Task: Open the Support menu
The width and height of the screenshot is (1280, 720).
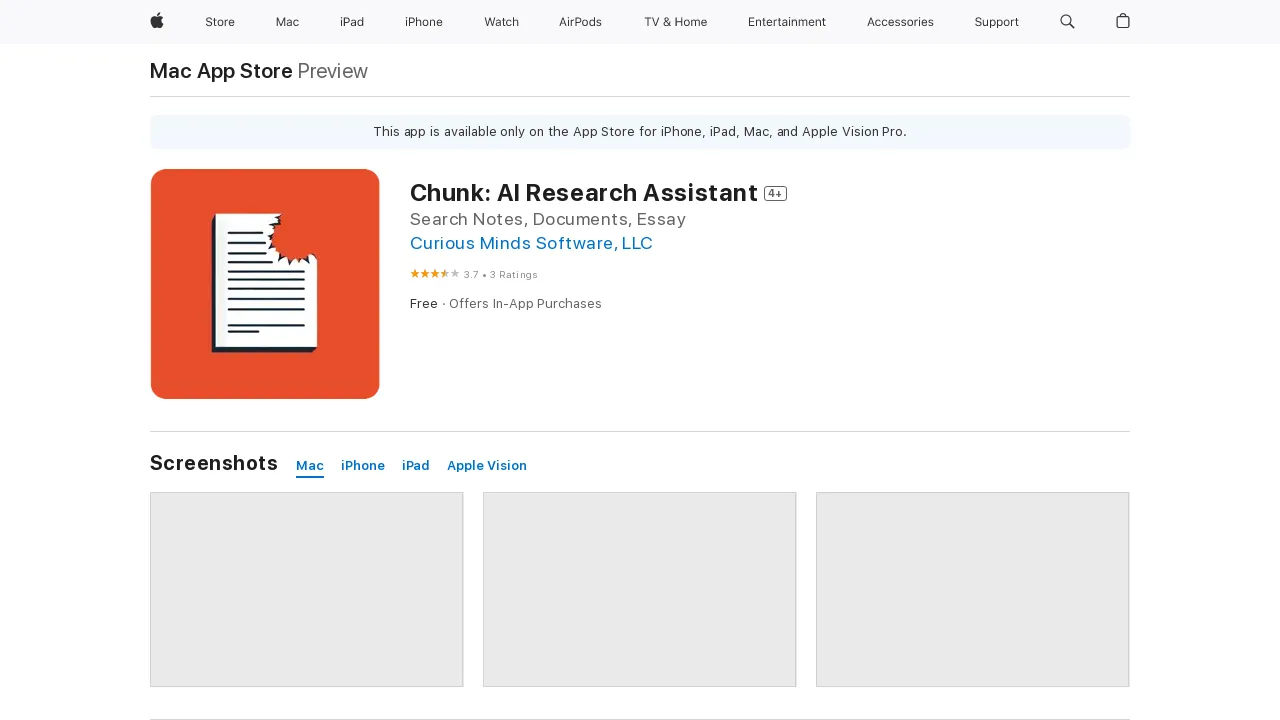Action: point(997,22)
